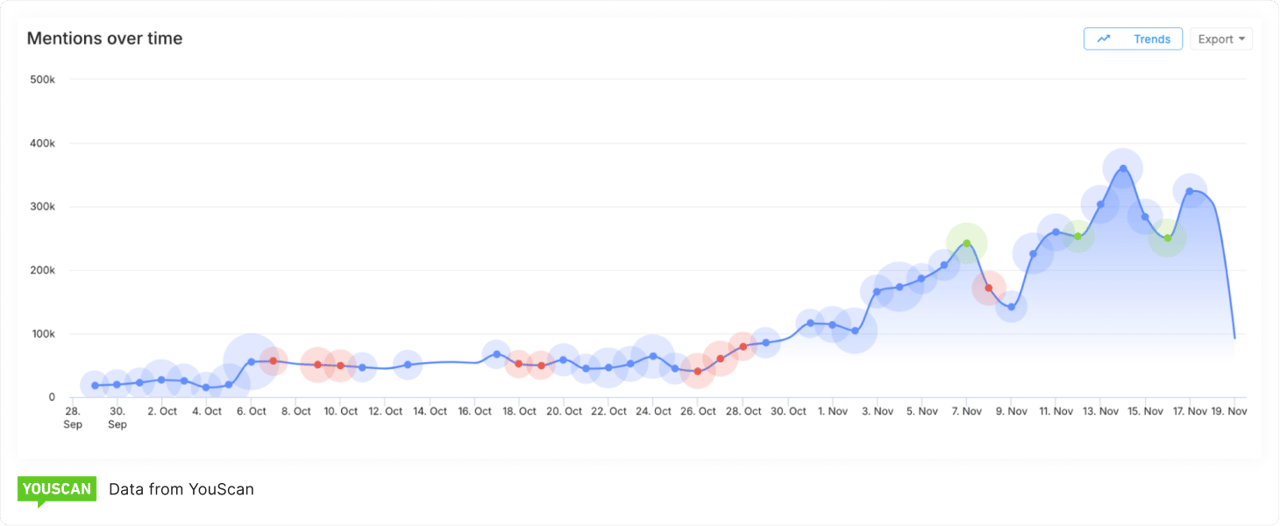The width and height of the screenshot is (1280, 526).
Task: Click the blue data point on 24 Oct
Action: click(x=653, y=356)
